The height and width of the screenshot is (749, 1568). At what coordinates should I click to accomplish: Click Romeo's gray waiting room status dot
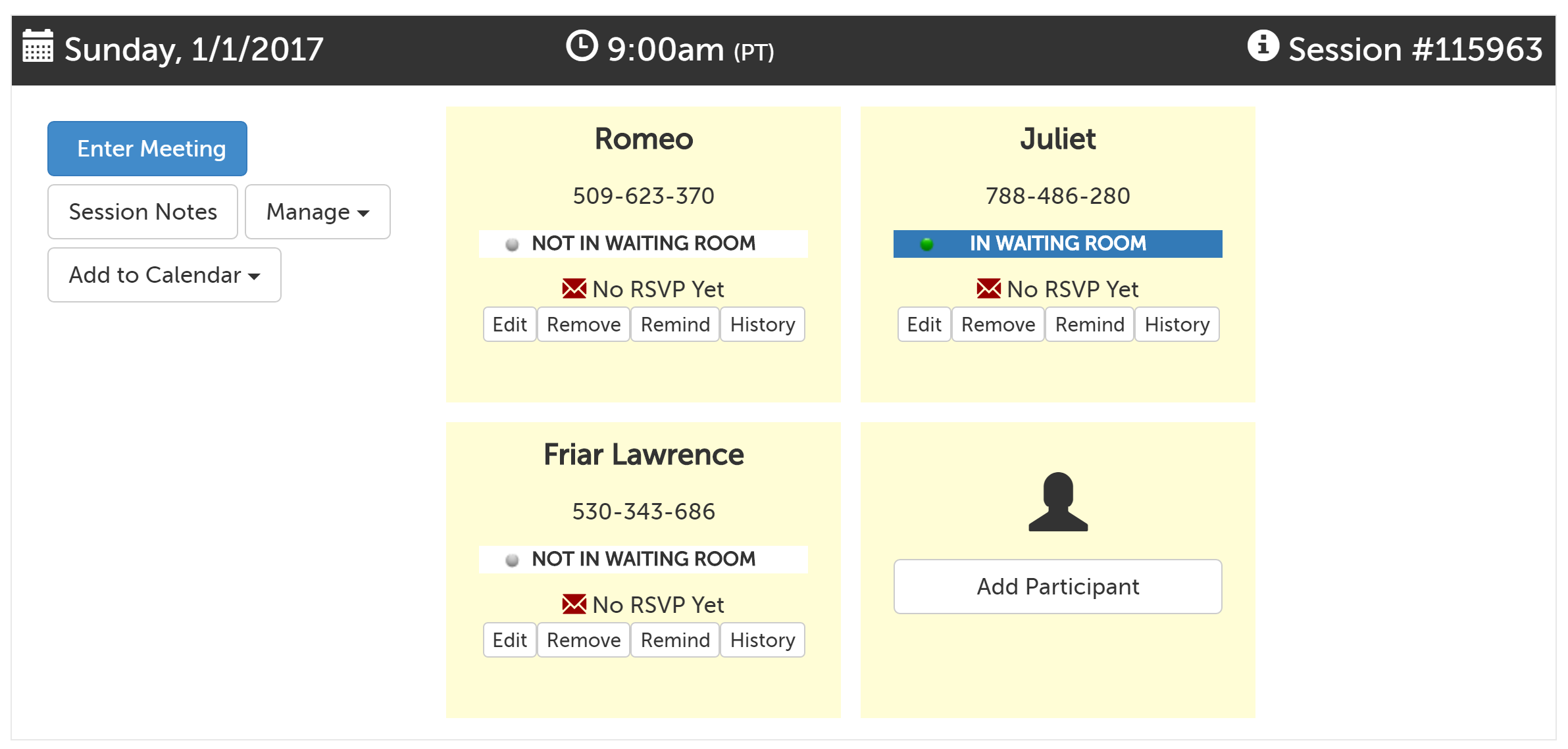click(512, 245)
